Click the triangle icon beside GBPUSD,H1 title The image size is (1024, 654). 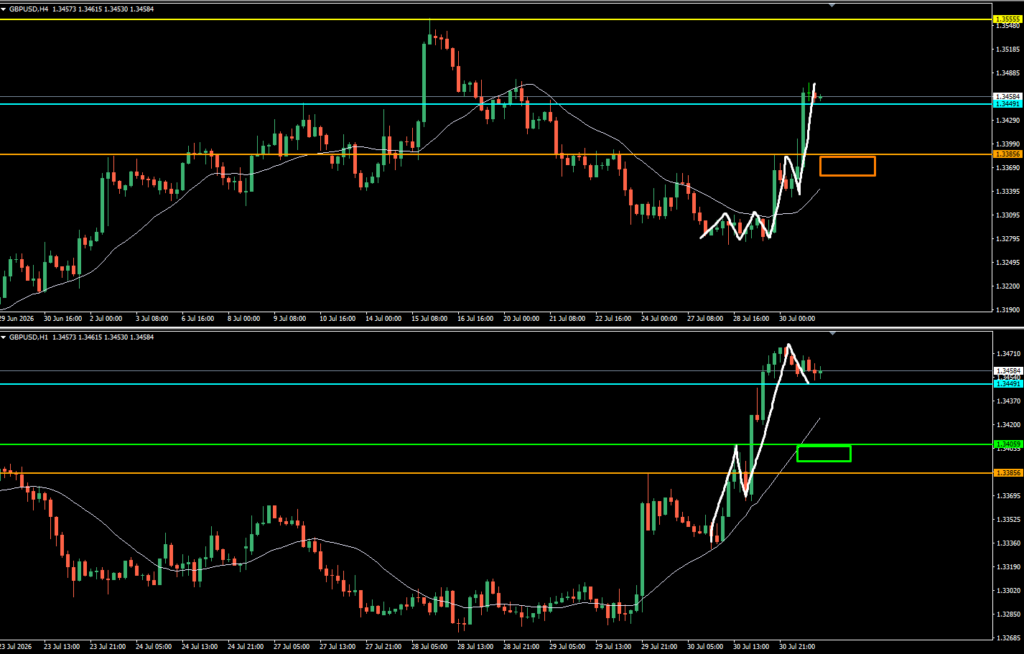[3, 337]
